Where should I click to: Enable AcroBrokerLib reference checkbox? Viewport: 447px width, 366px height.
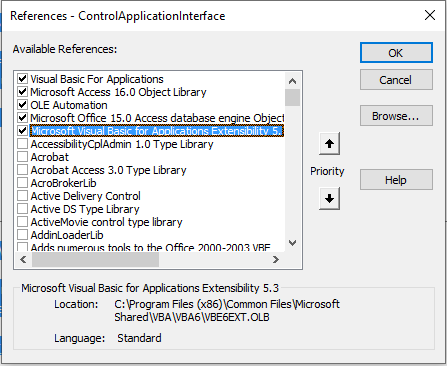click(x=22, y=183)
